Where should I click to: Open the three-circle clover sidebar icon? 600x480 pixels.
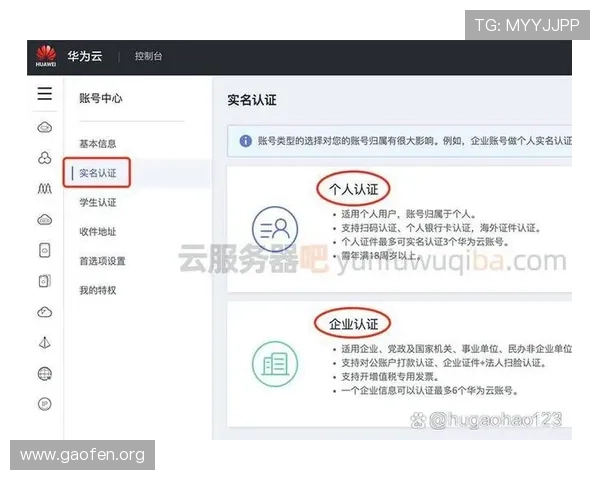click(x=45, y=158)
